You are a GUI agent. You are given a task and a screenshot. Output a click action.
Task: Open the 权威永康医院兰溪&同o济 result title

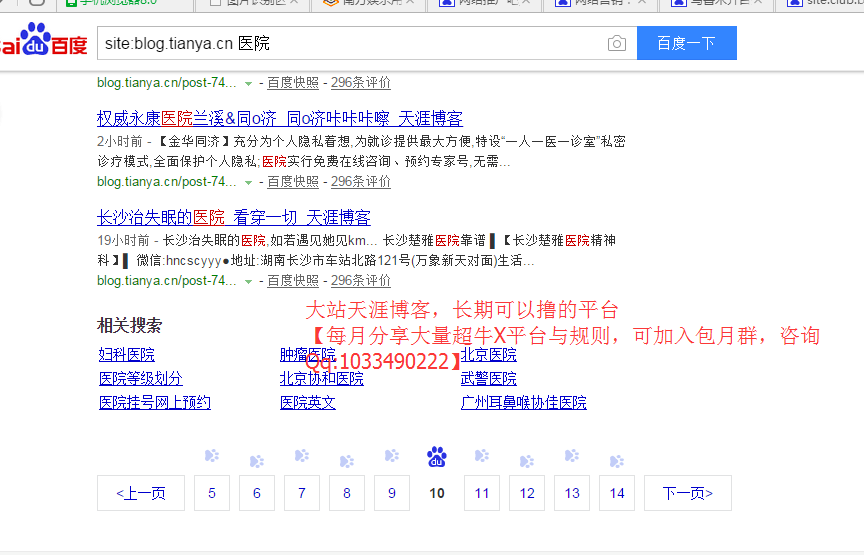coord(279,118)
